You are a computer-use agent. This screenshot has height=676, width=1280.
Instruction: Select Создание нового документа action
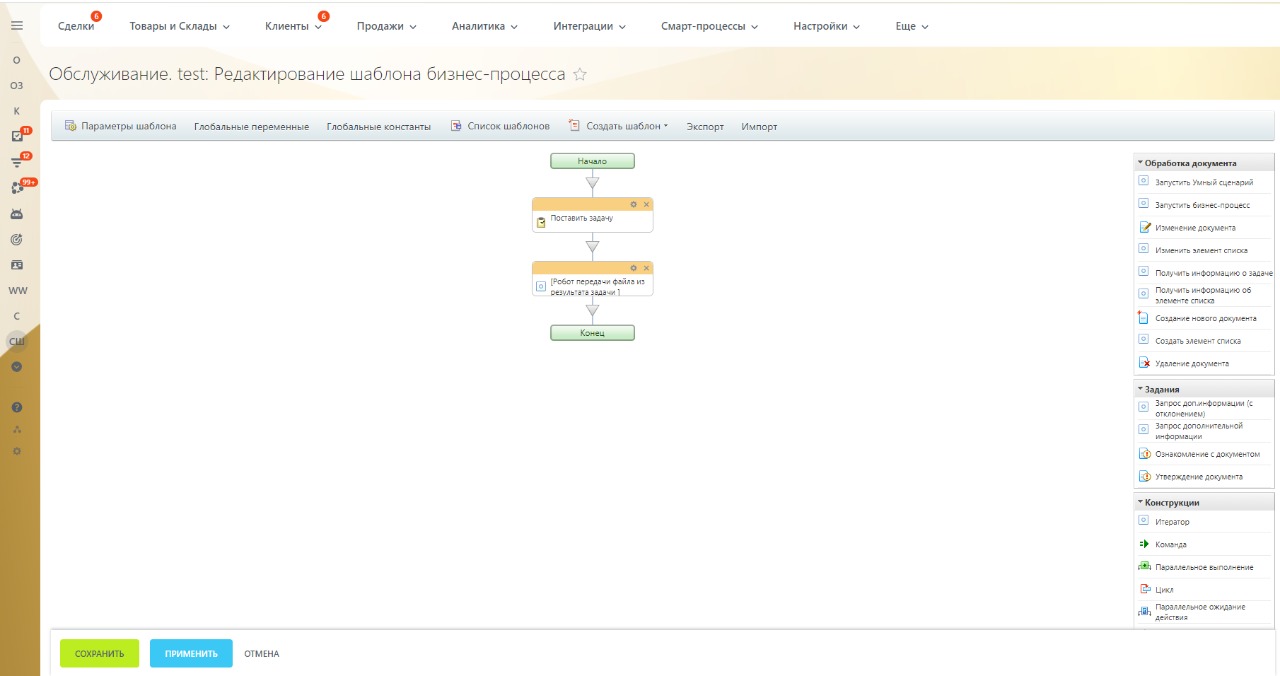click(x=1204, y=318)
